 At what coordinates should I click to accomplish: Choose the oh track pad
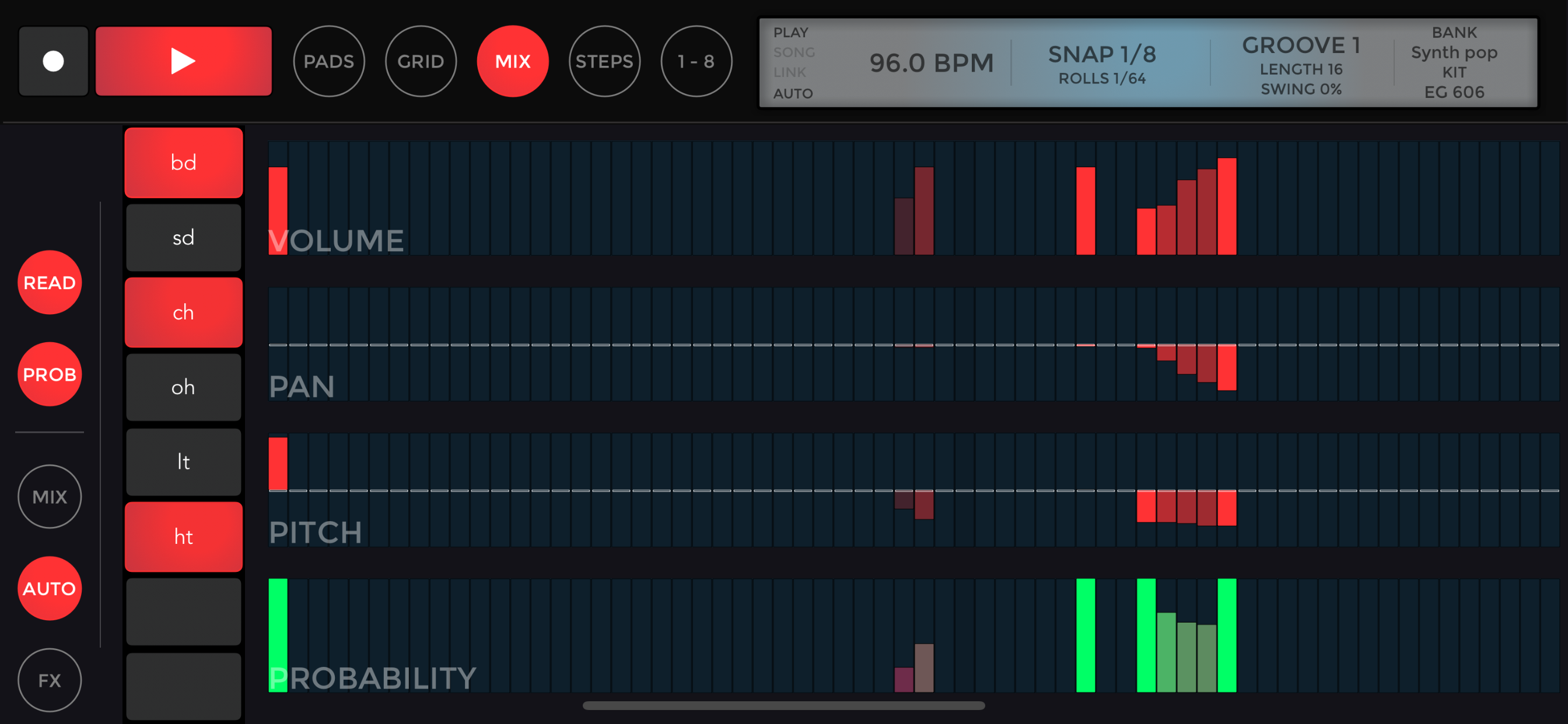[x=183, y=387]
